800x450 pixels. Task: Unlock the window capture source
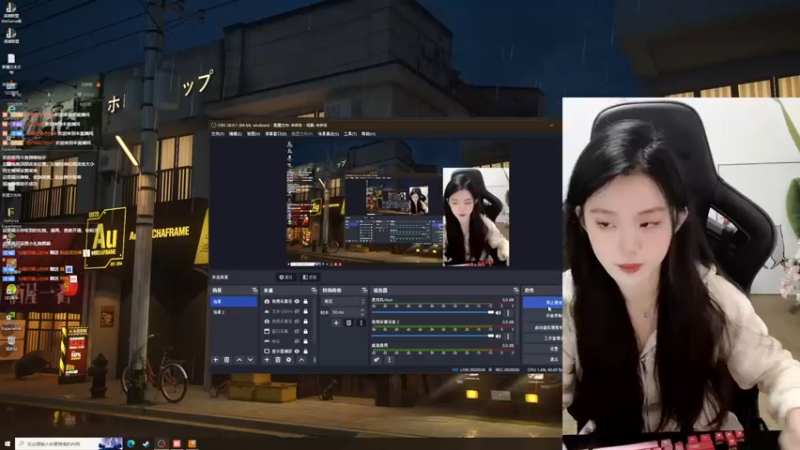[306, 331]
